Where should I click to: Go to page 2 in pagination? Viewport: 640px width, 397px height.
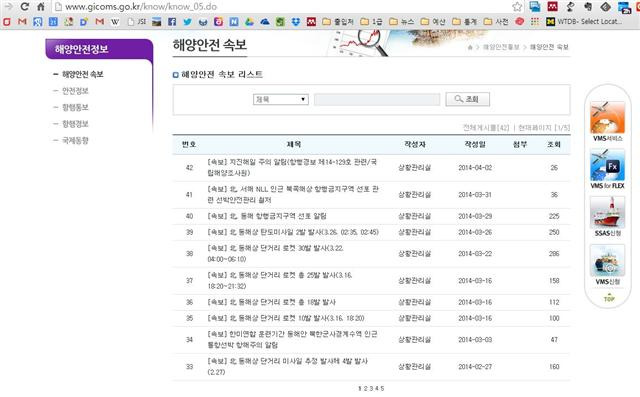pos(365,388)
